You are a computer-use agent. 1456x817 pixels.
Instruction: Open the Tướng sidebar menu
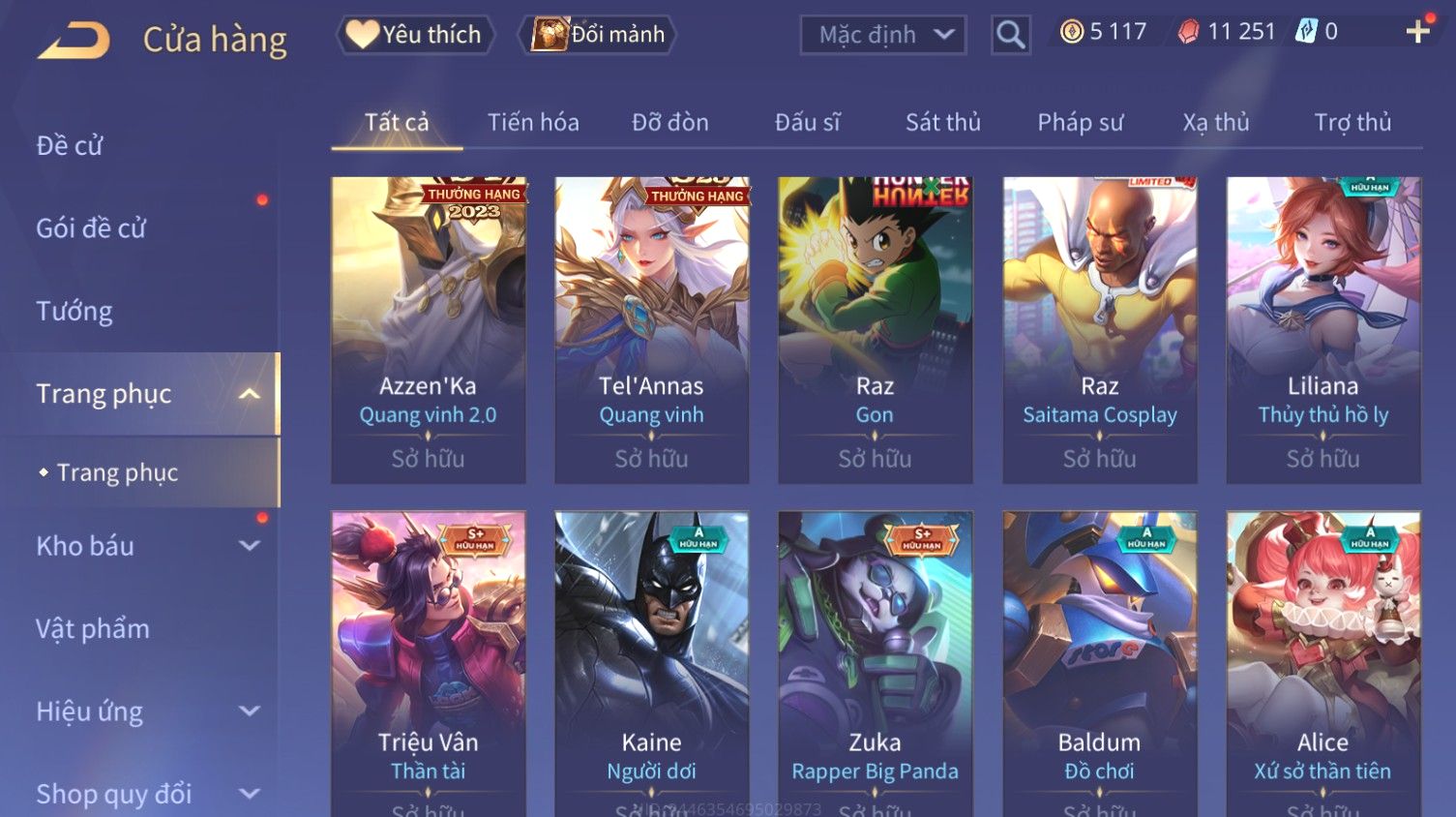[74, 311]
